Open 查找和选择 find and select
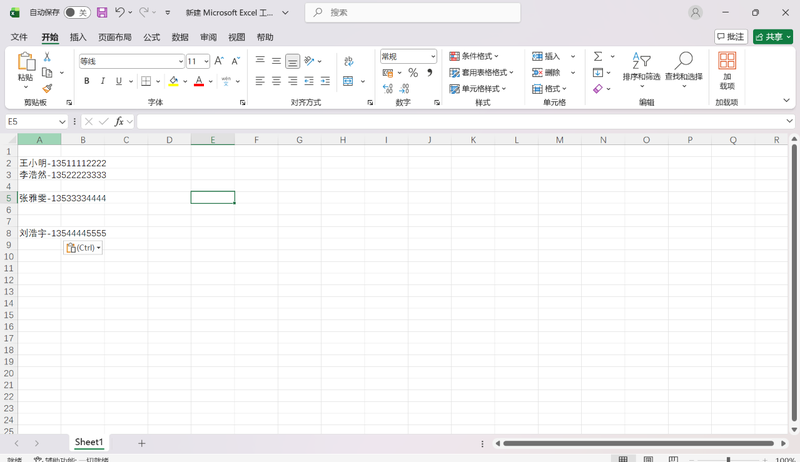 click(684, 69)
